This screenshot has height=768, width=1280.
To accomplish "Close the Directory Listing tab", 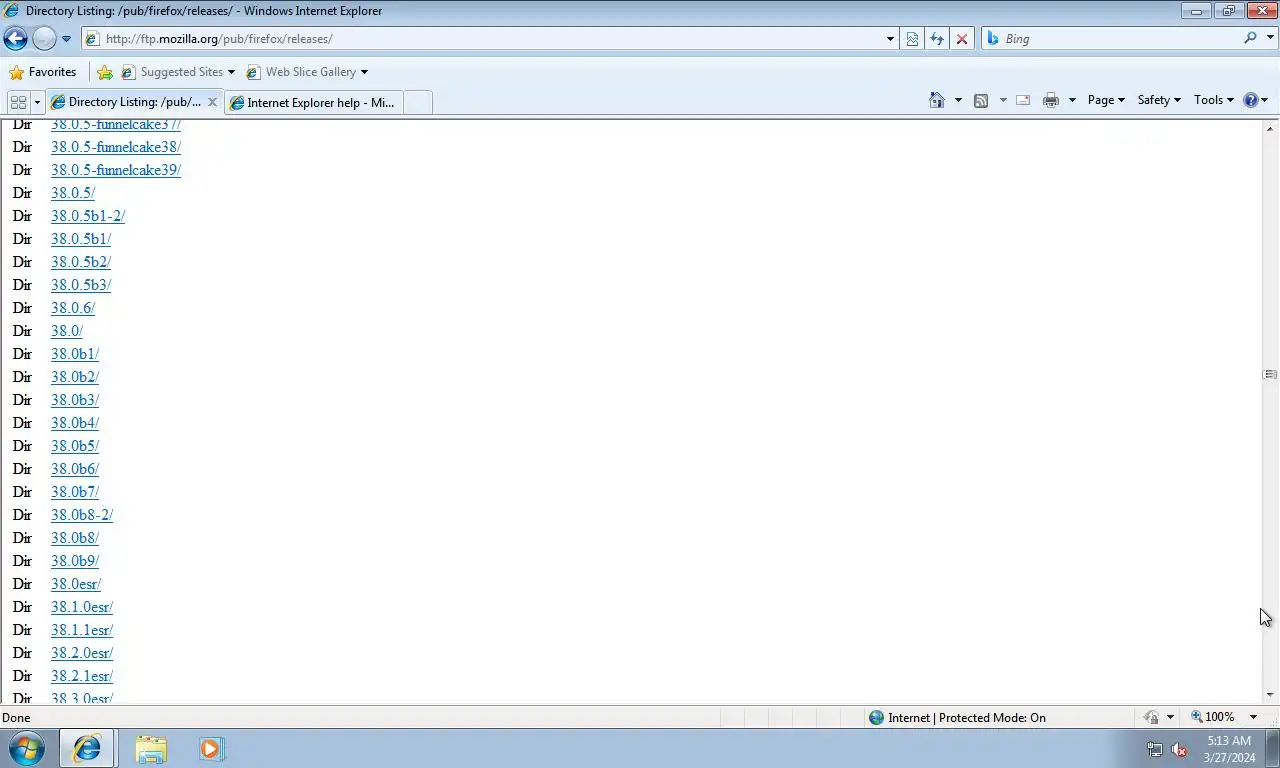I will coord(212,102).
